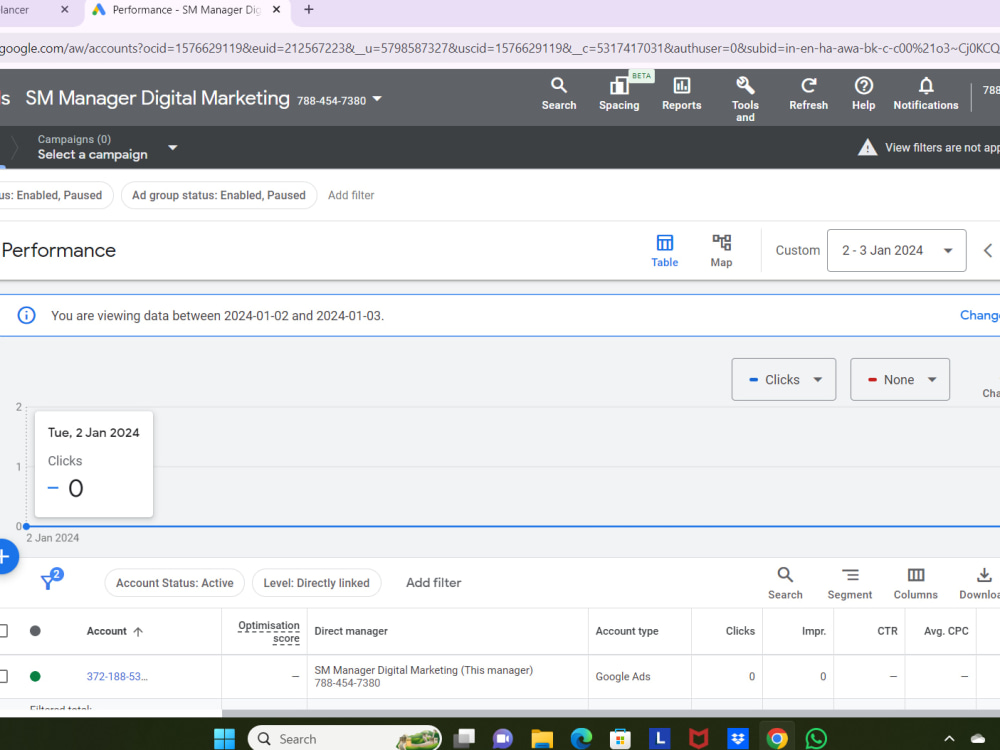Screen dimensions: 1000x750
Task: Open File Explorer from the taskbar
Action: (541, 739)
